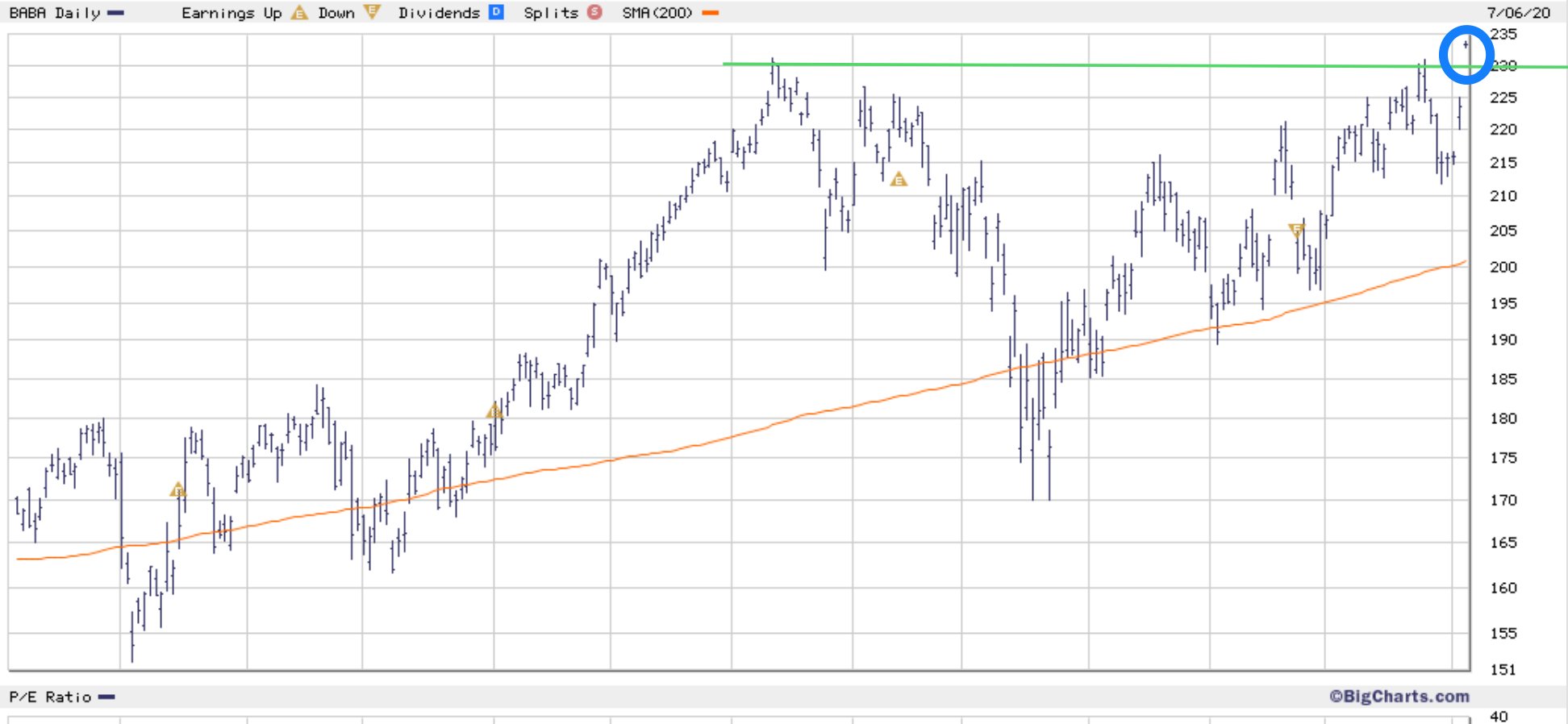The height and width of the screenshot is (724, 1568).
Task: Click the 185 price axis label
Action: click(x=1503, y=379)
